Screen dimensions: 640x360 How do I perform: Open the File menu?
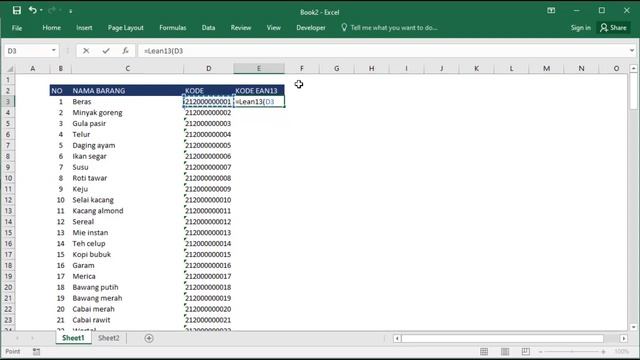click(x=17, y=28)
